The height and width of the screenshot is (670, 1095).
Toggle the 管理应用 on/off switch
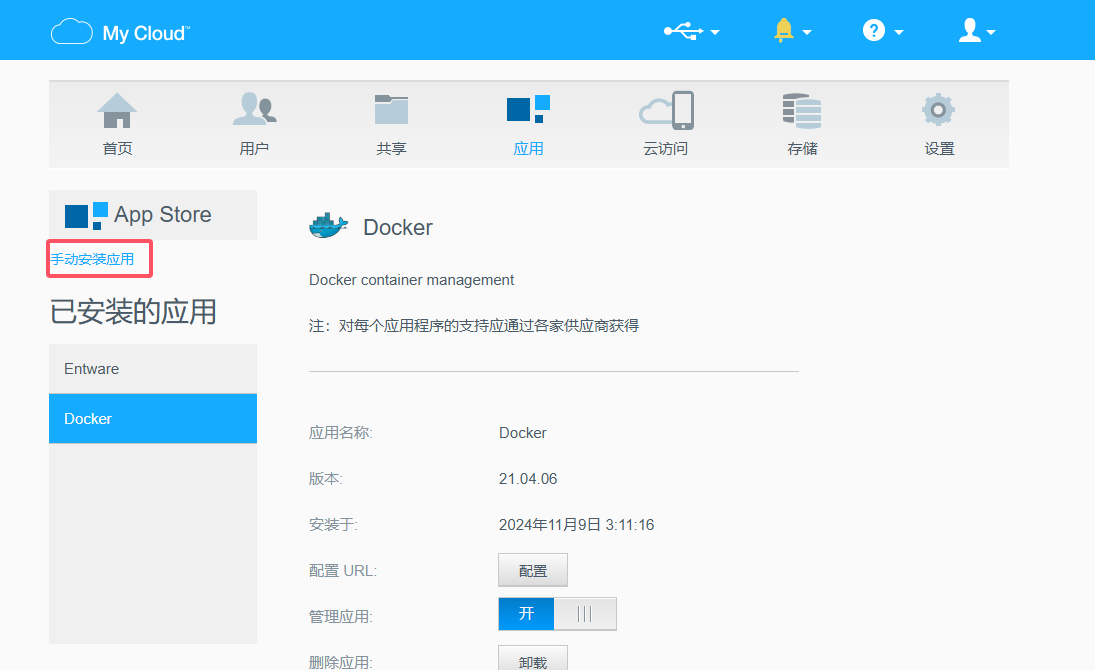coord(557,614)
